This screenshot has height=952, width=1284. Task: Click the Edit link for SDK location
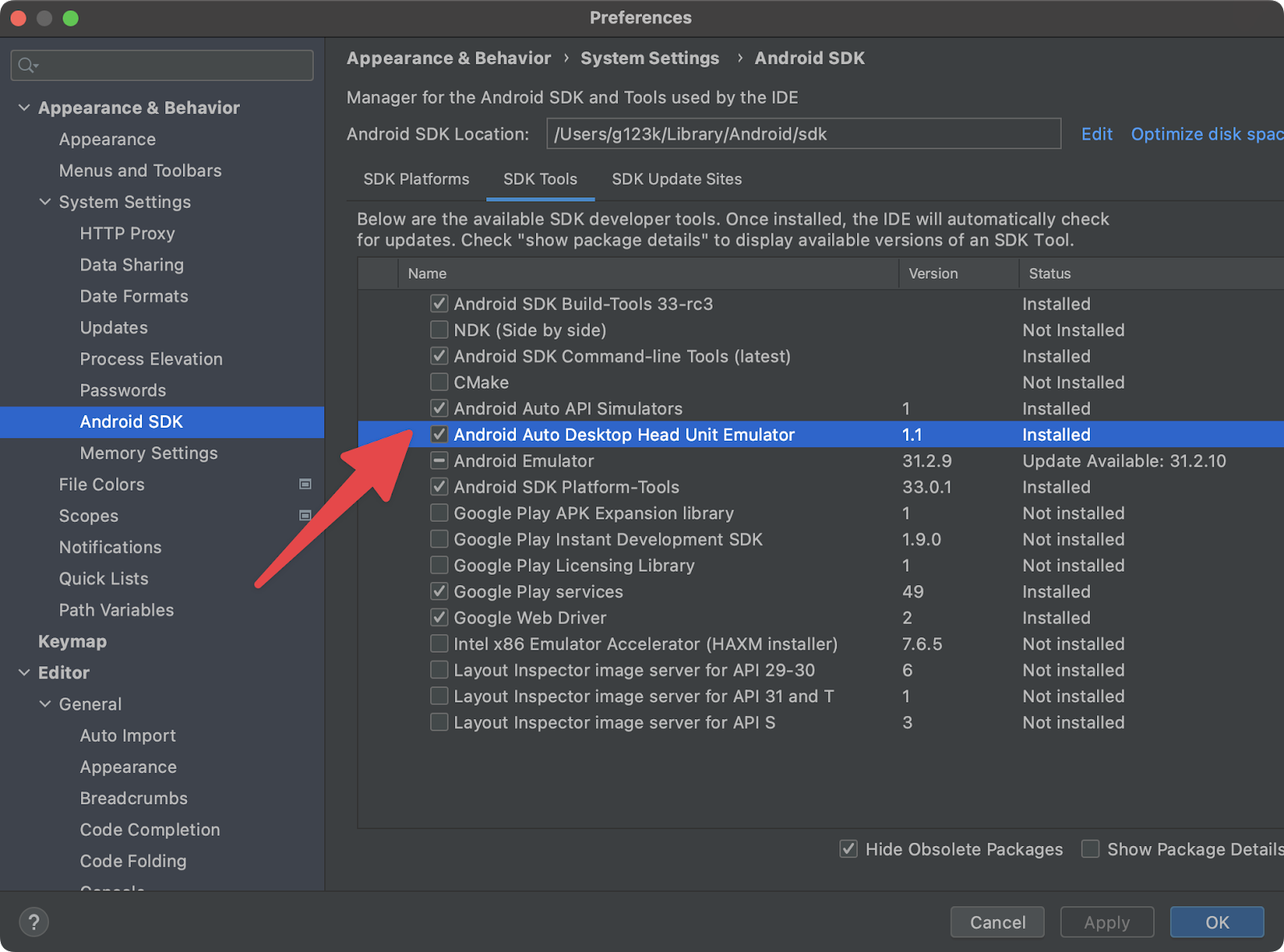(1096, 134)
